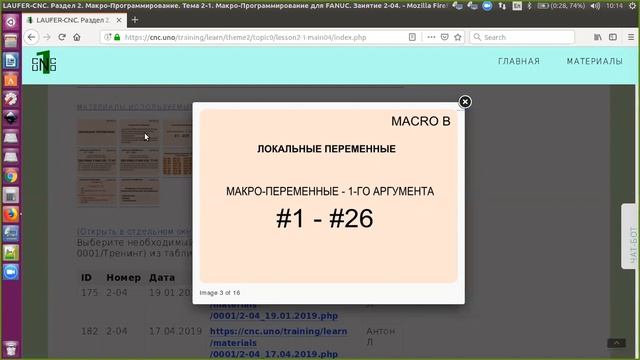This screenshot has width=640, height=360.
Task: Click the MACRO B slide image
Action: (x=329, y=196)
